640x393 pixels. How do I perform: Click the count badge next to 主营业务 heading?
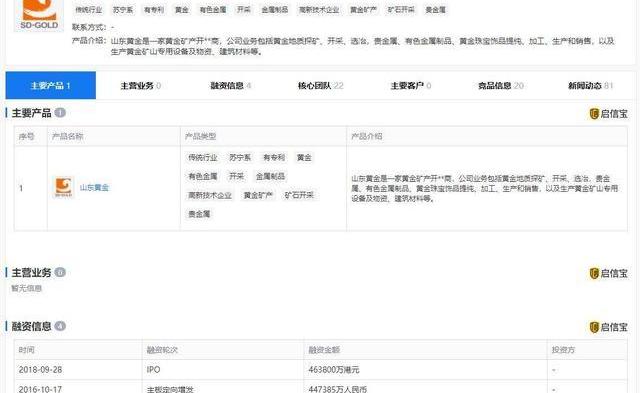[x=60, y=272]
